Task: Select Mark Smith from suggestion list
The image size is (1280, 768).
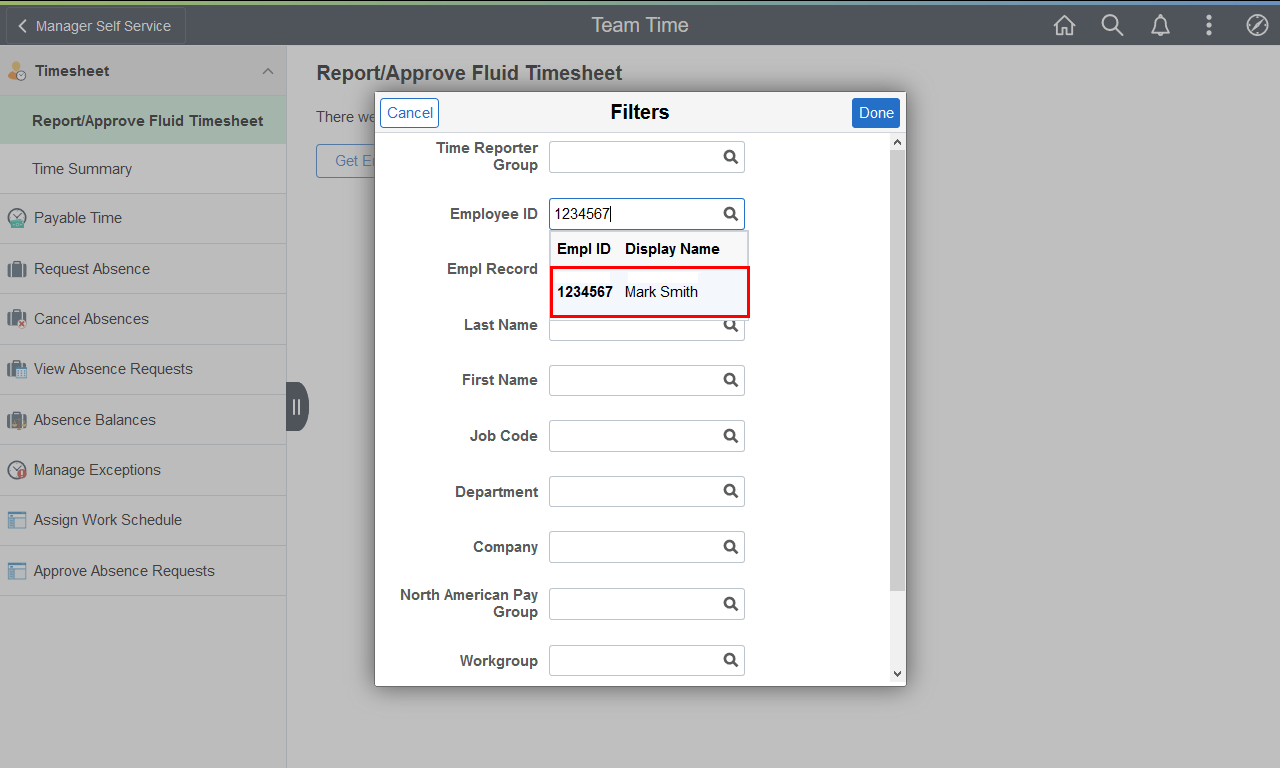Action: [649, 292]
